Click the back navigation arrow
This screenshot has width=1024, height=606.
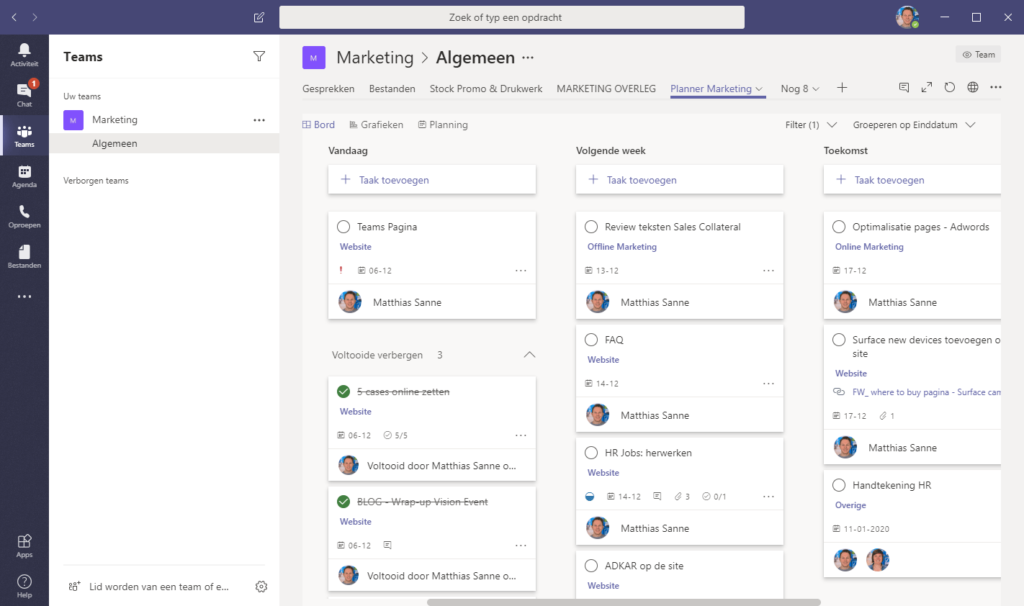point(14,18)
